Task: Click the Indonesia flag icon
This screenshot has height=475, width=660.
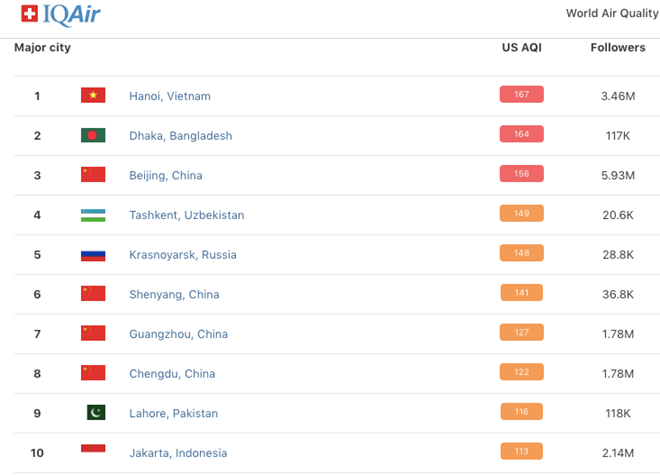Action: click(x=93, y=452)
